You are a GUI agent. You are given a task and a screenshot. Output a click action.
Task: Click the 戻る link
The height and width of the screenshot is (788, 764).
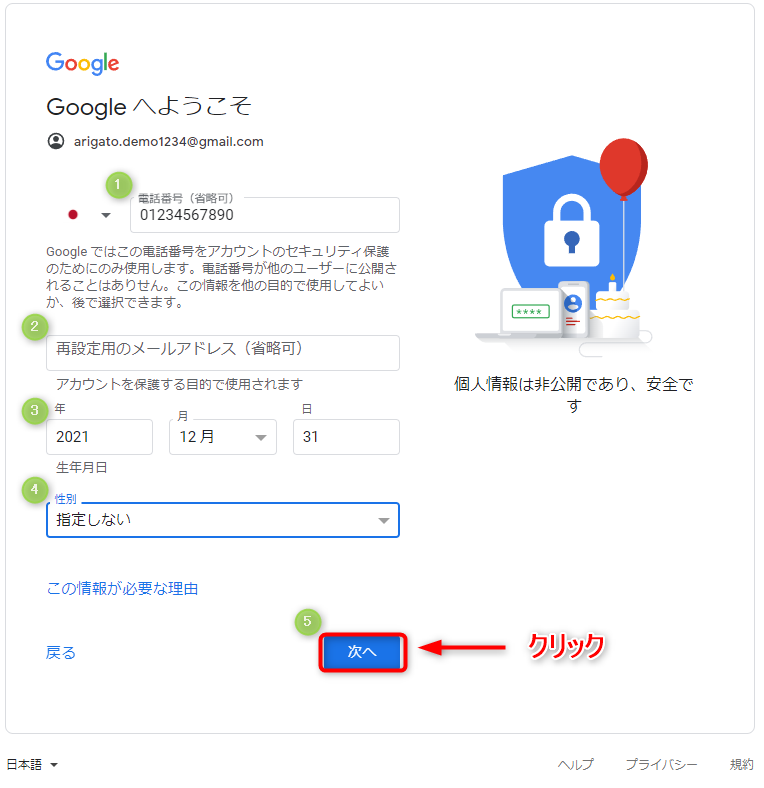click(x=60, y=652)
